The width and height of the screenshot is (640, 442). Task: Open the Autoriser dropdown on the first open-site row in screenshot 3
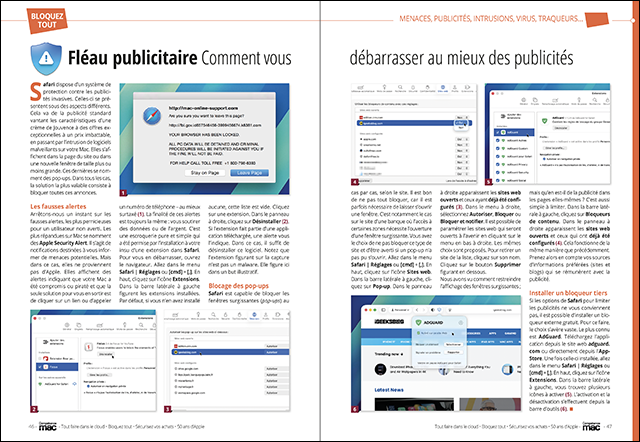[x=277, y=346]
